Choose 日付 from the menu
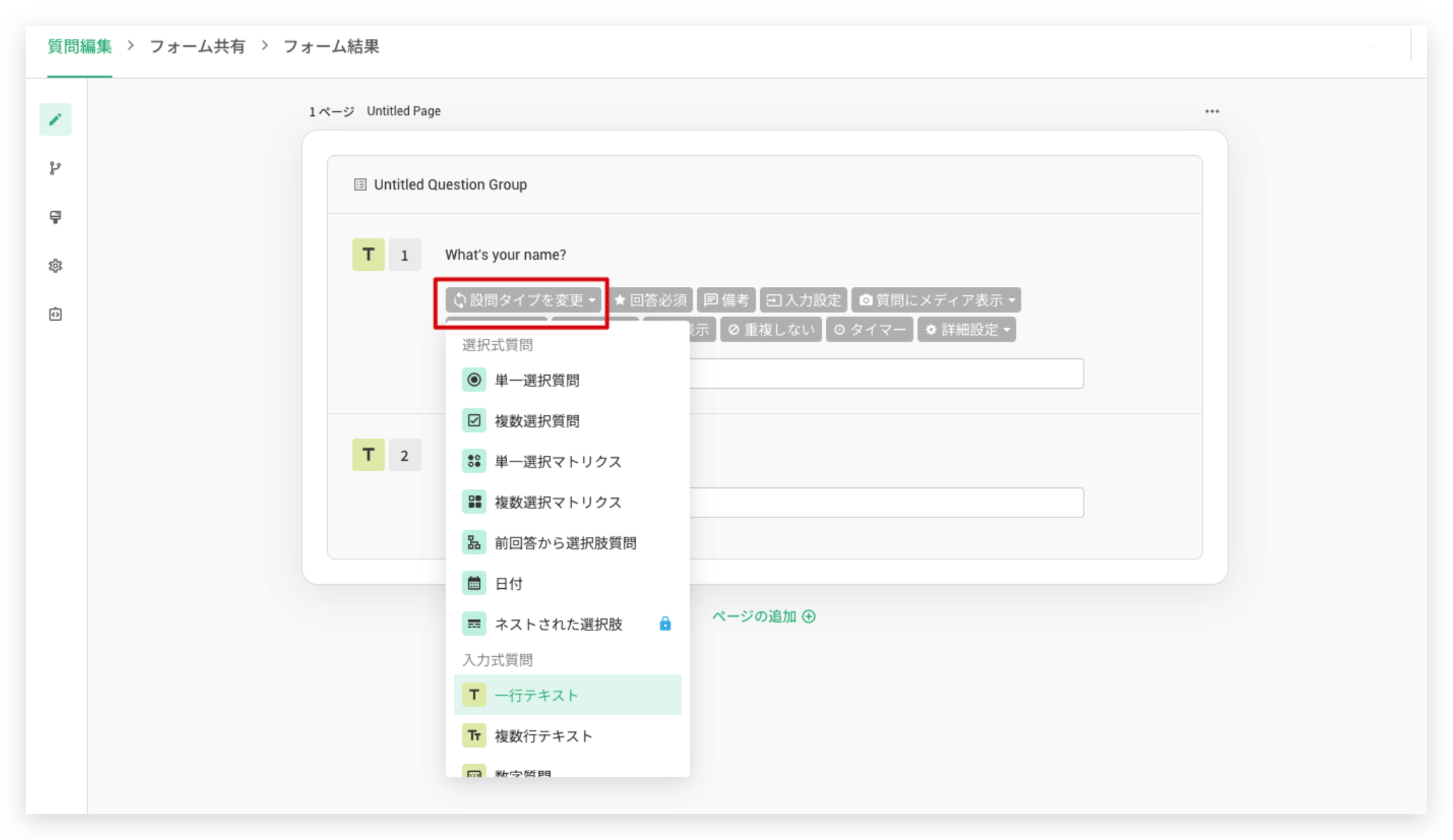The height and width of the screenshot is (840, 1453). tap(567, 584)
